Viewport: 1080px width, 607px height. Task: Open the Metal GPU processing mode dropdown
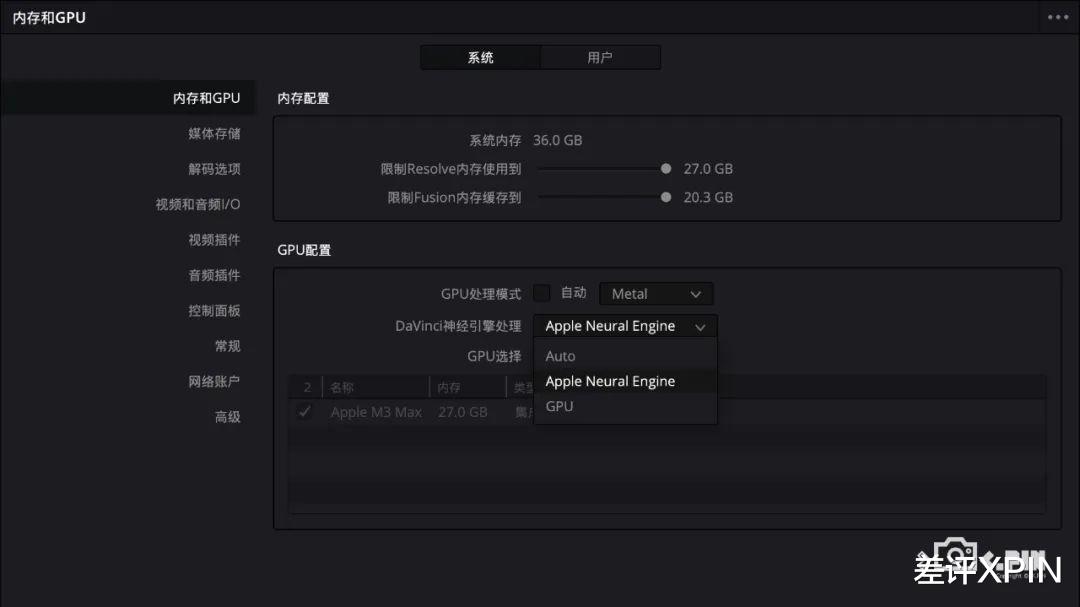click(x=655, y=293)
